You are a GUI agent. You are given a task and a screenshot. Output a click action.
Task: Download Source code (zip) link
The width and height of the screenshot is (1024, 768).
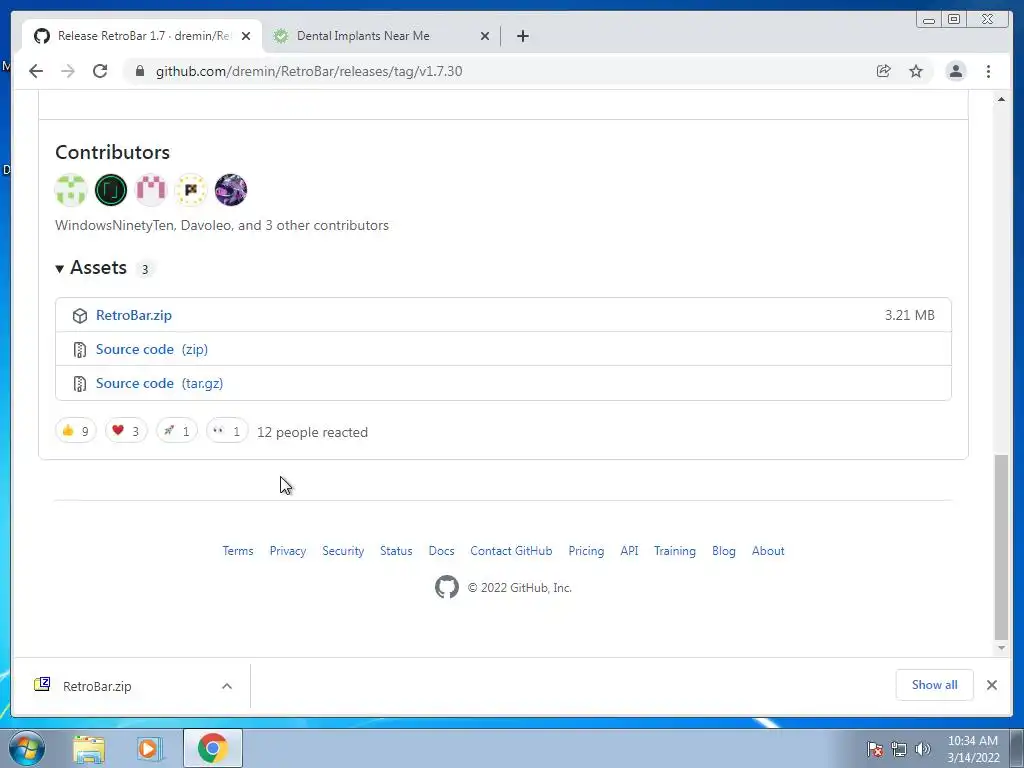152,349
